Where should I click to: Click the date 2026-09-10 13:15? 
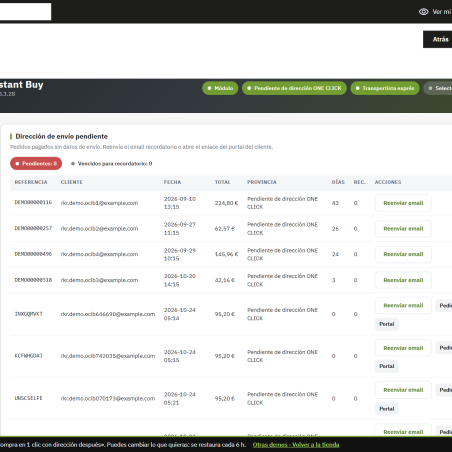pyautogui.click(x=180, y=203)
